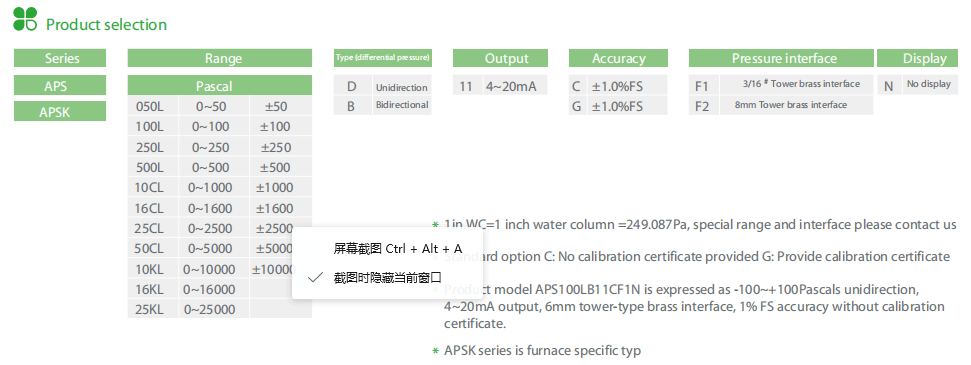Click ±1.0%FS in the G accuracy row
The height and width of the screenshot is (365, 971).
pyautogui.click(x=617, y=106)
